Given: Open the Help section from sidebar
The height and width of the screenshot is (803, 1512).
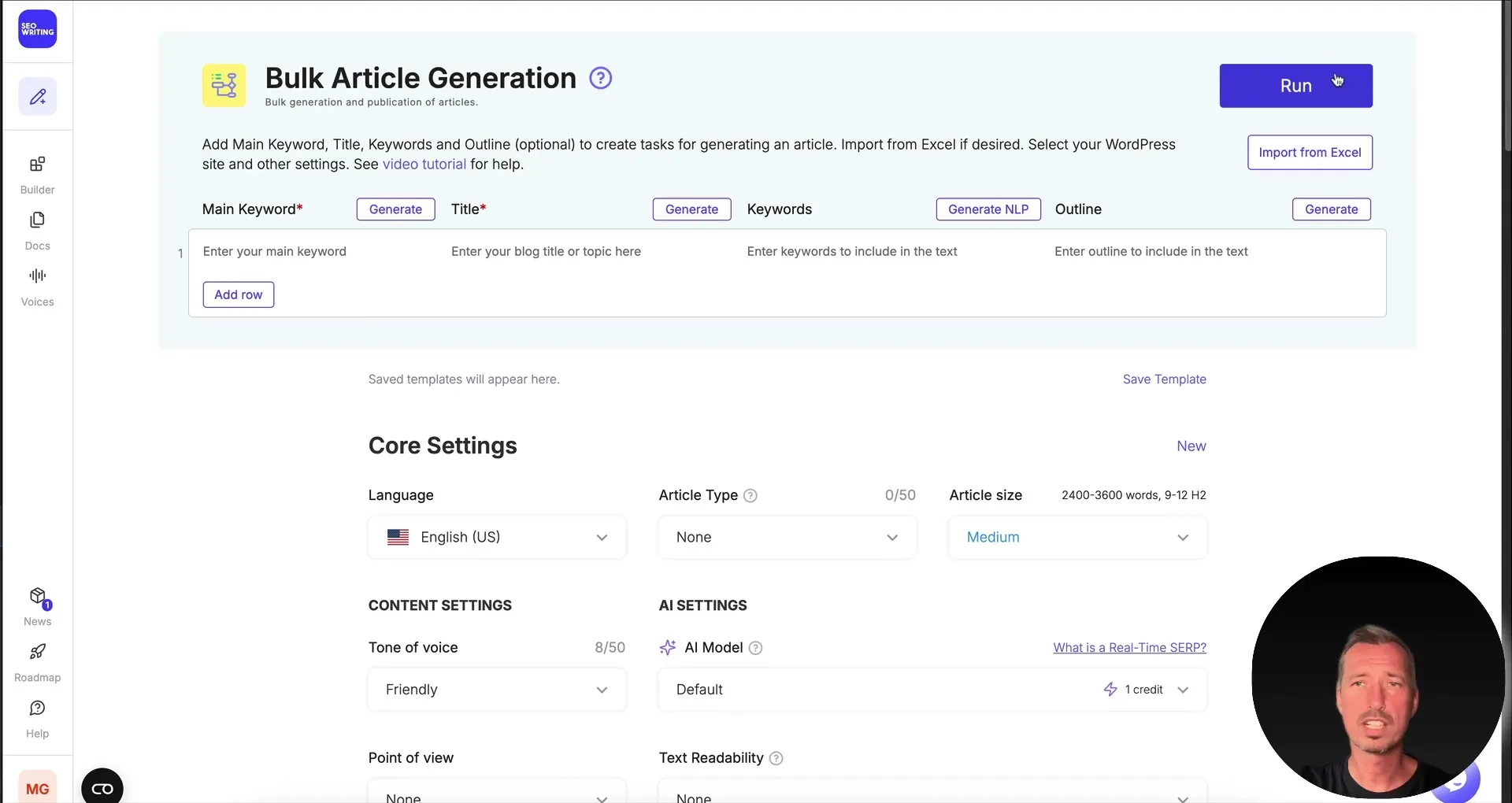Looking at the screenshot, I should (36, 716).
